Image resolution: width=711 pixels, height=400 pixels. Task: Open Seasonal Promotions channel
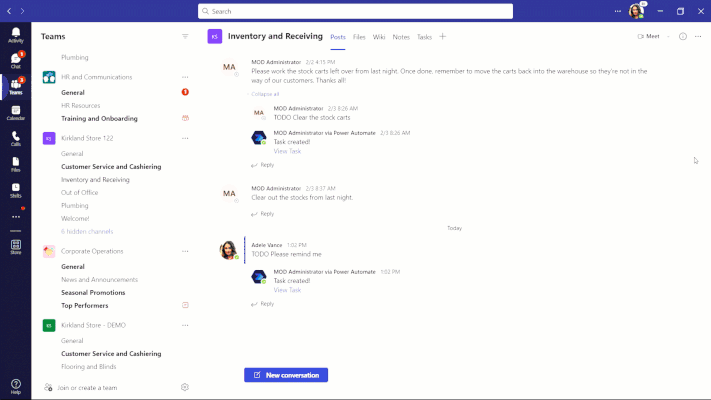click(x=93, y=293)
